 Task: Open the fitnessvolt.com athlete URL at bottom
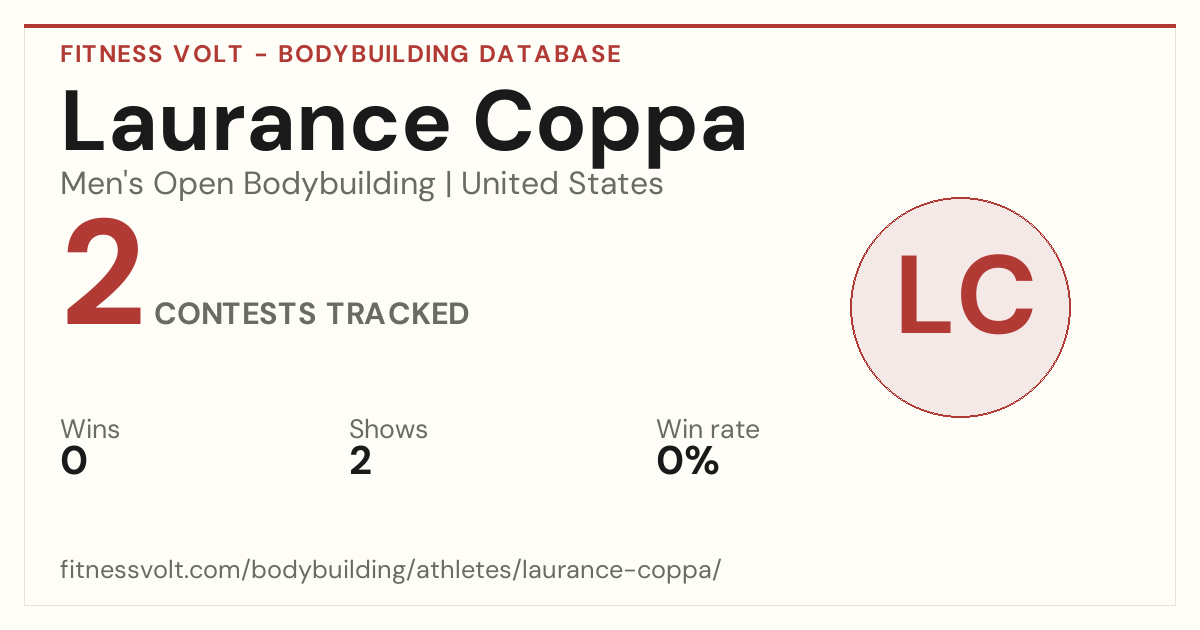(391, 570)
